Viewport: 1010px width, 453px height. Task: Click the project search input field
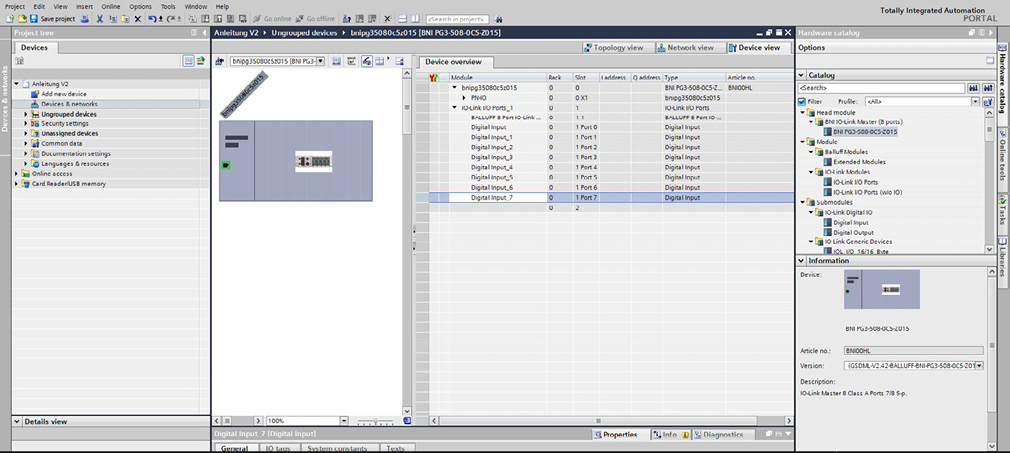[x=457, y=19]
